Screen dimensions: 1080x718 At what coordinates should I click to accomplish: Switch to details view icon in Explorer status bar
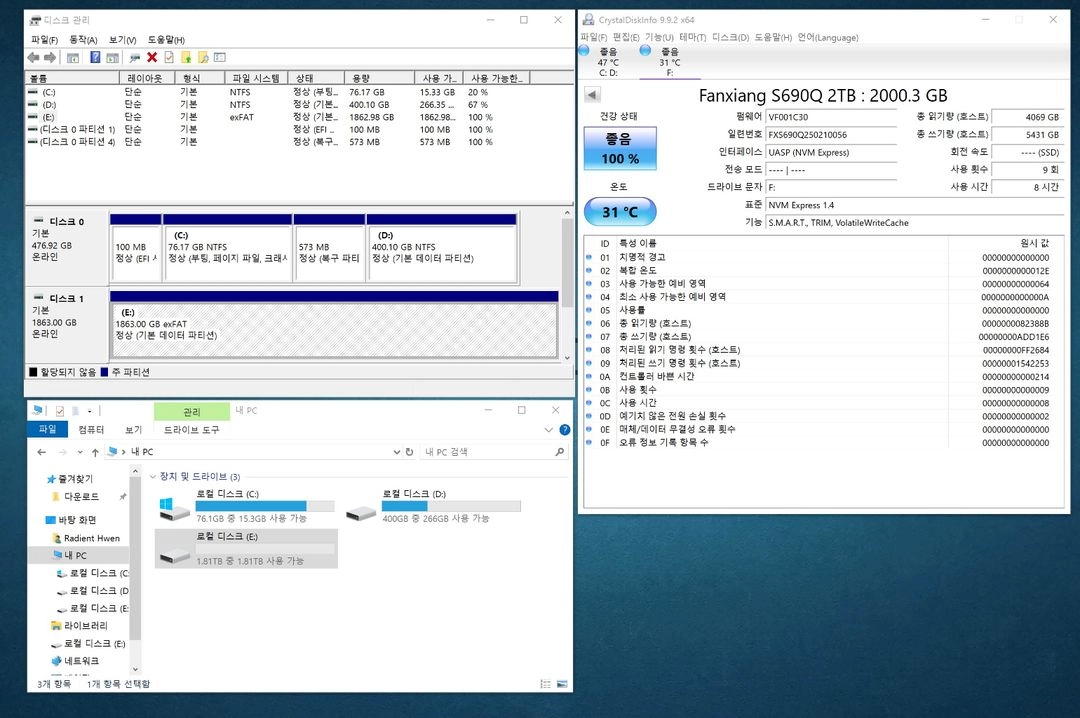(x=546, y=684)
